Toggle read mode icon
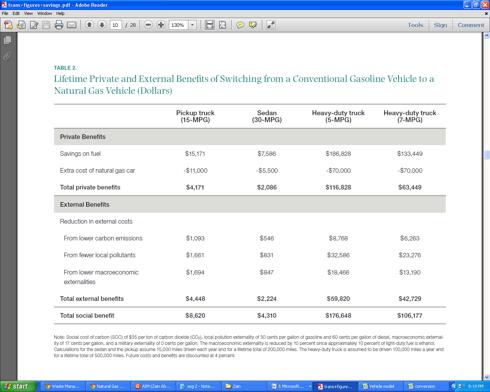The image size is (490, 392). click(271, 25)
